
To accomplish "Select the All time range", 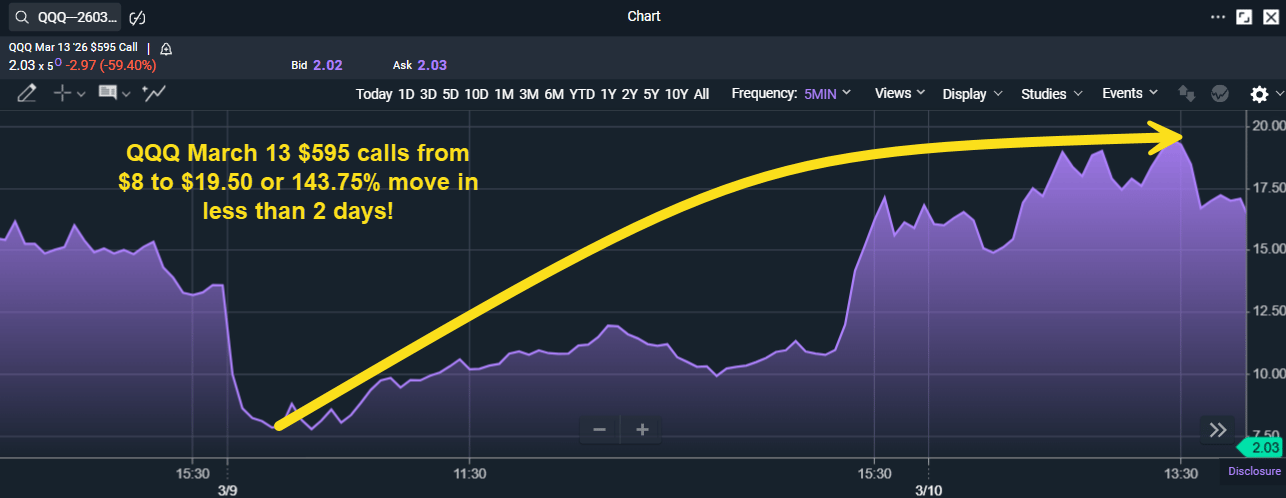I will click(702, 94).
